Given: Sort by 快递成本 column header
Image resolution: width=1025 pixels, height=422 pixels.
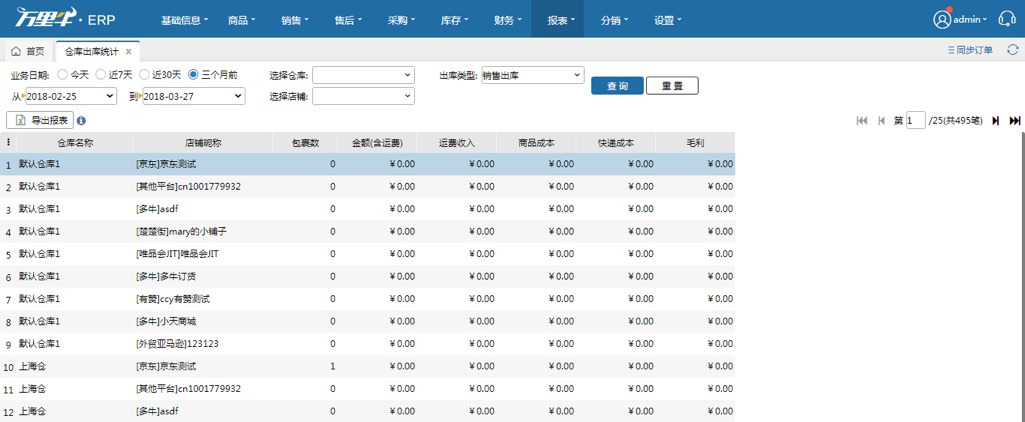Looking at the screenshot, I should [616, 142].
